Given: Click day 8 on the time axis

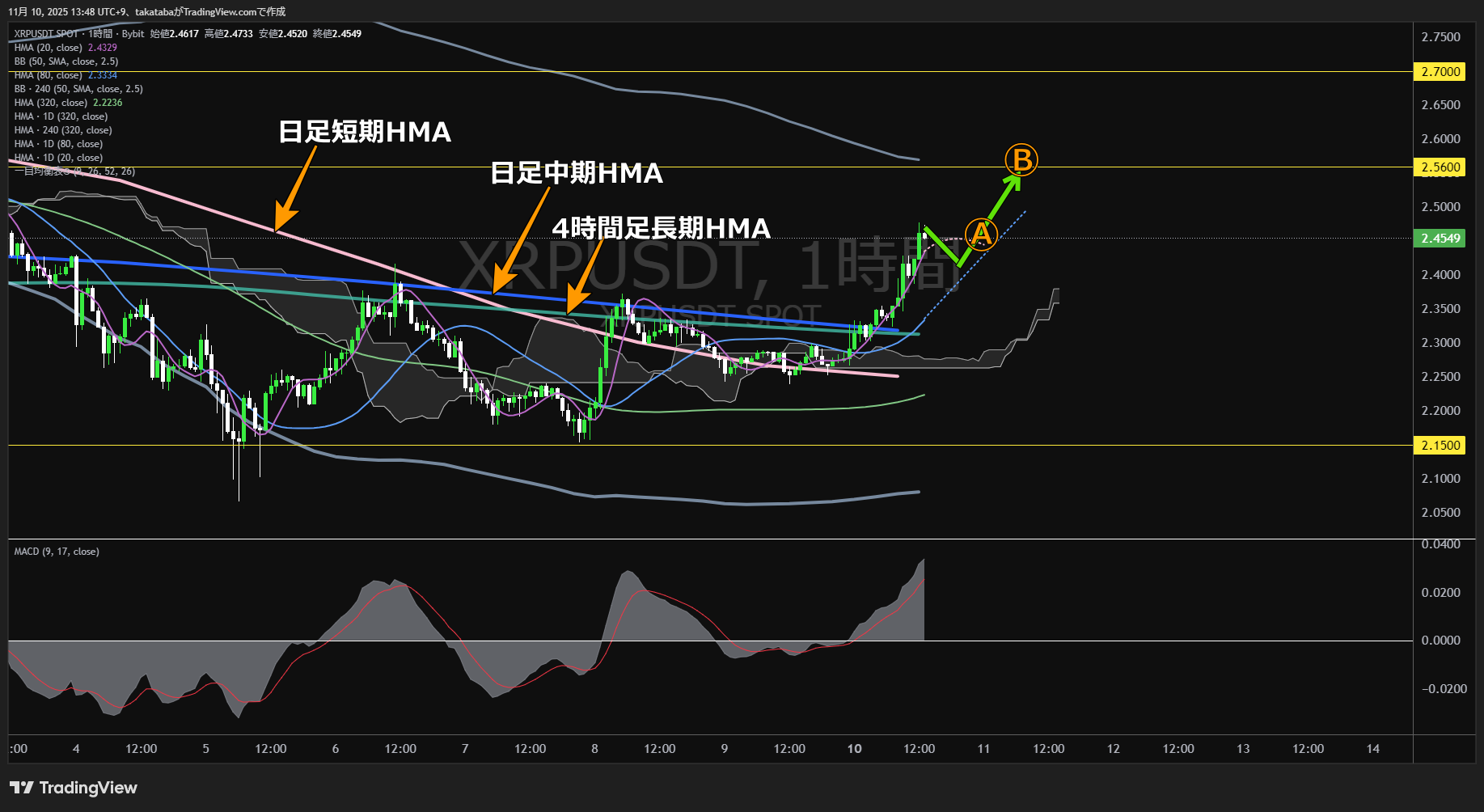Looking at the screenshot, I should 594,749.
